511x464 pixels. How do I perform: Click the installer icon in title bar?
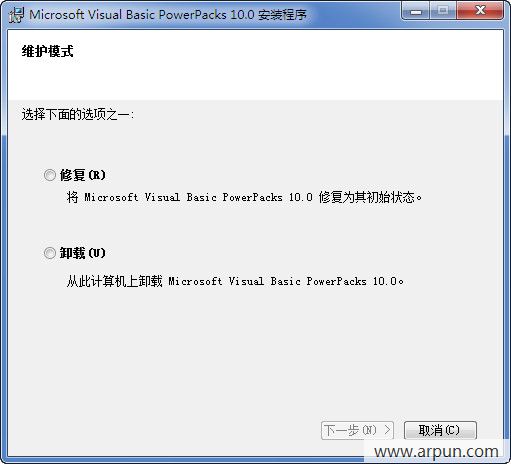point(16,15)
